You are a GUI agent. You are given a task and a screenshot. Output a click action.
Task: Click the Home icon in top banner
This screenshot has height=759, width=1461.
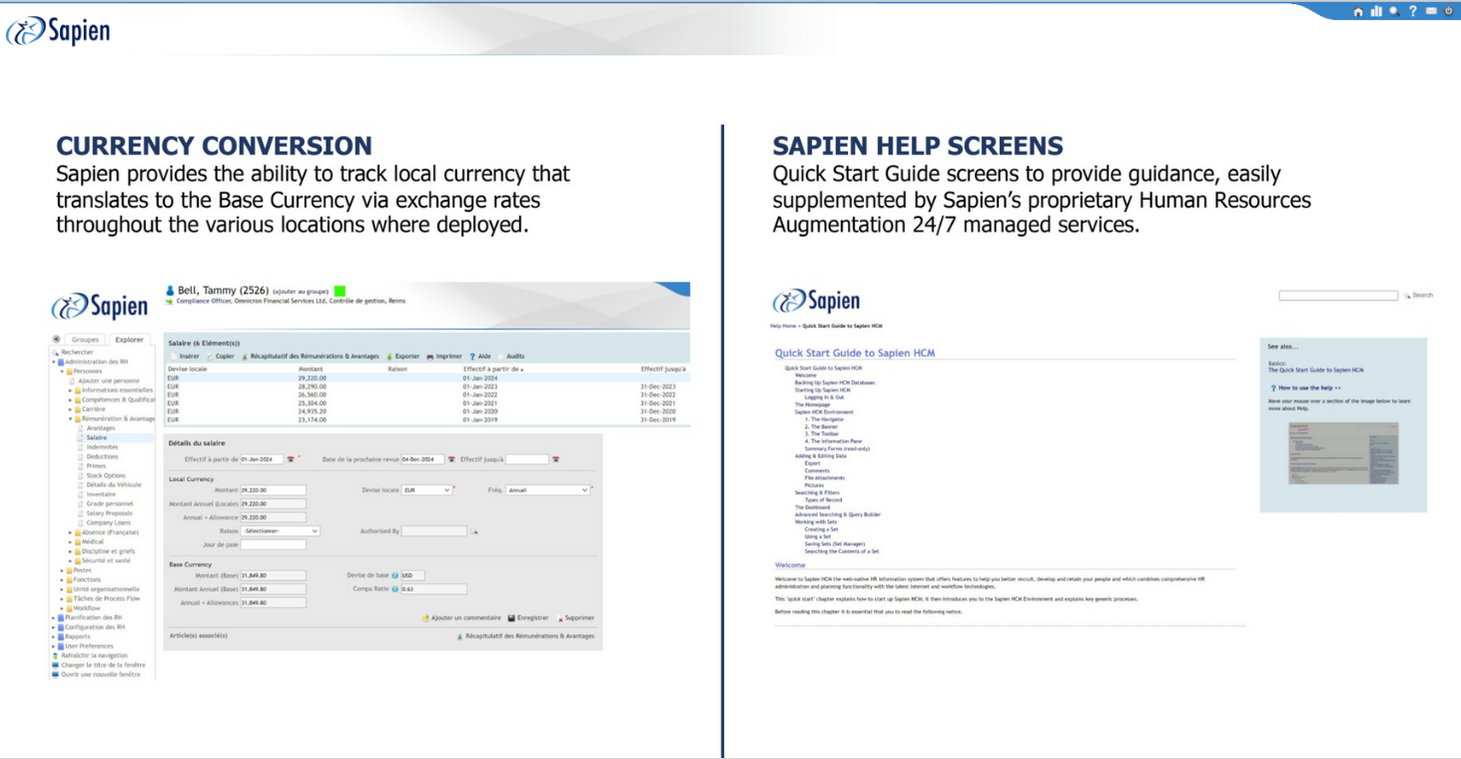coord(1358,12)
